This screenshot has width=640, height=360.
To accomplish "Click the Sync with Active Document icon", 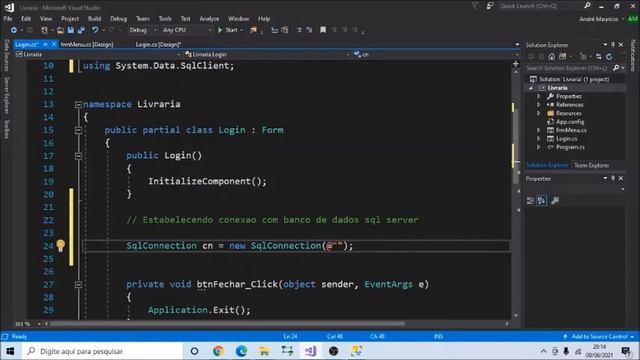I will point(598,57).
